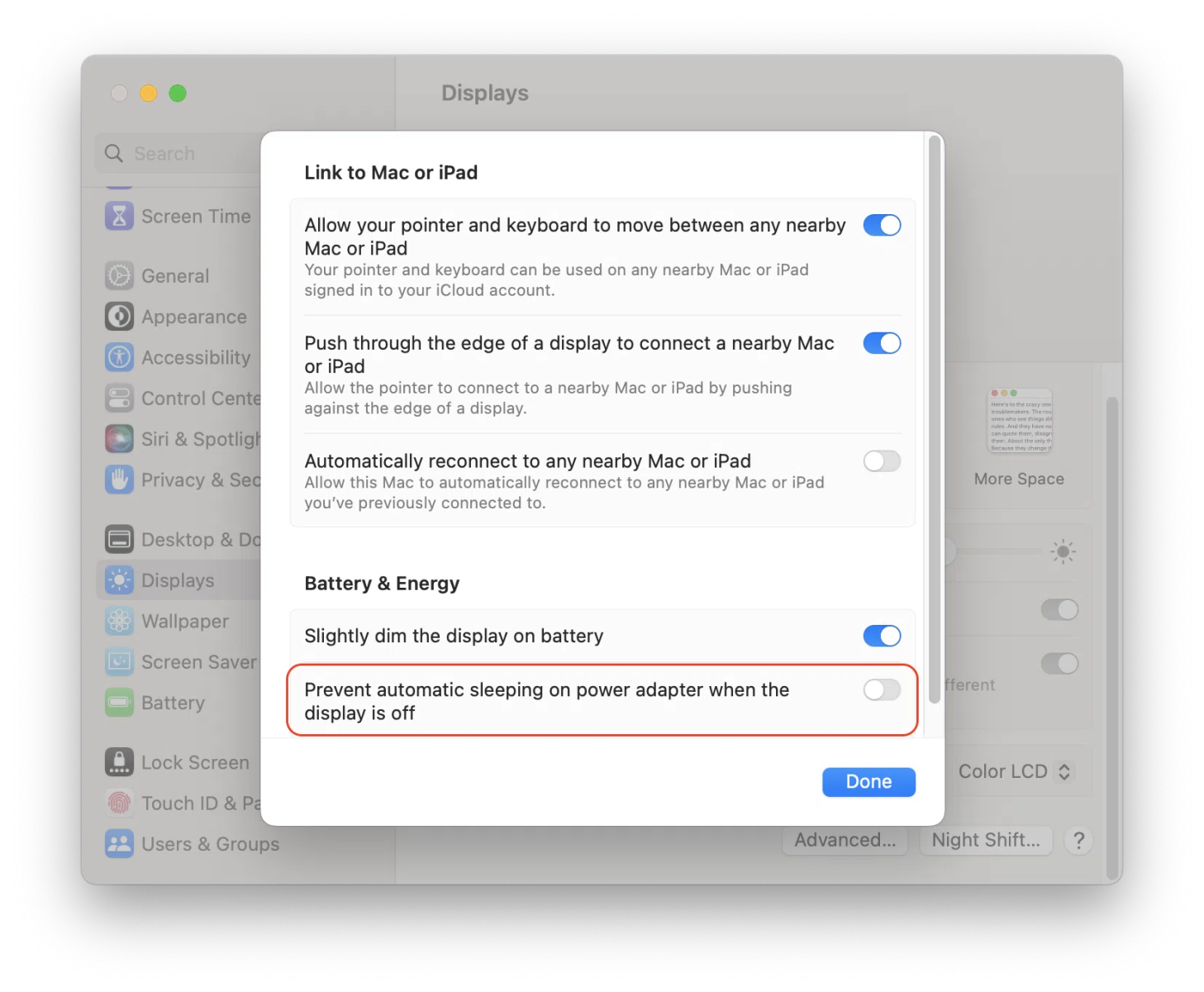The height and width of the screenshot is (992, 1204).
Task: Click the Search field in sidebar
Action: point(178,153)
